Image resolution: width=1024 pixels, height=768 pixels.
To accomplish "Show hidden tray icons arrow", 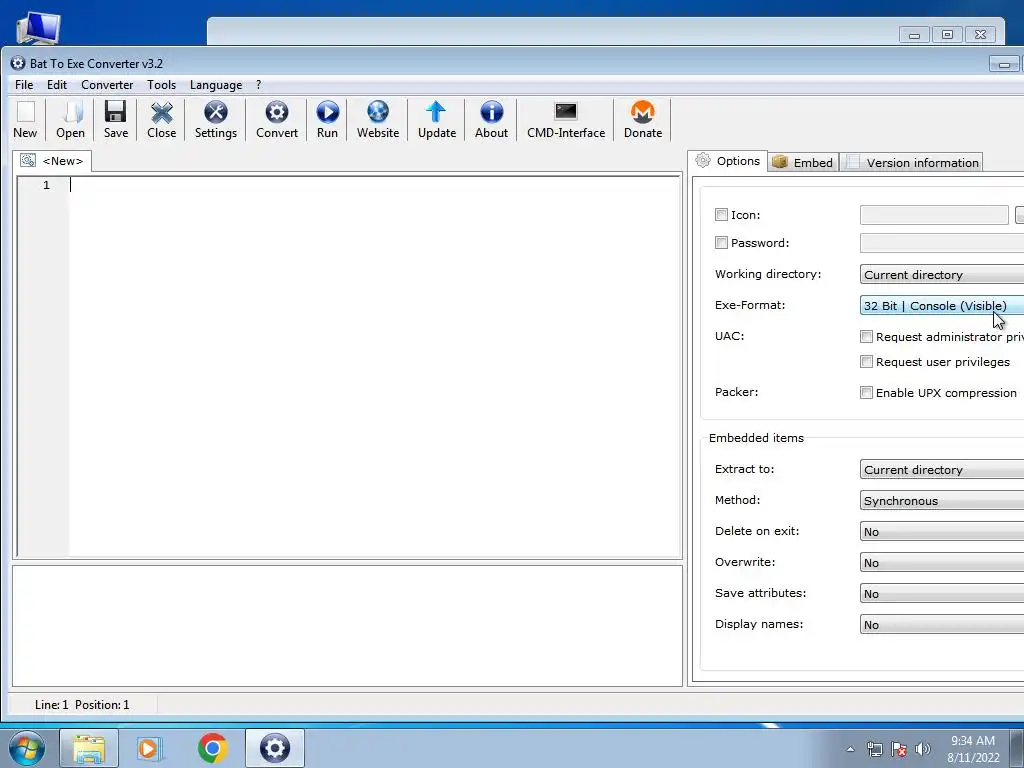I will point(850,749).
